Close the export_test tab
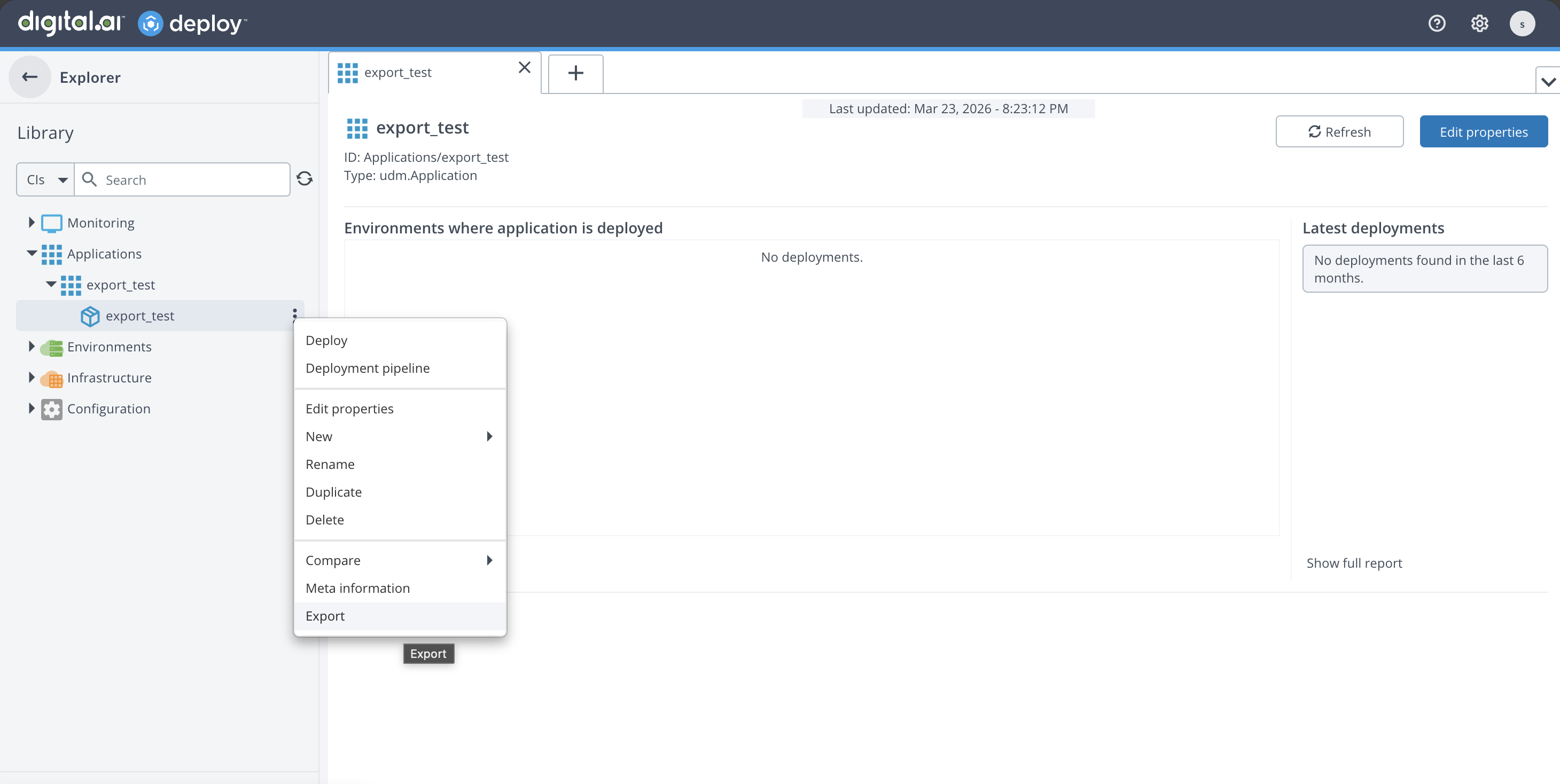The image size is (1560, 784). tap(525, 67)
